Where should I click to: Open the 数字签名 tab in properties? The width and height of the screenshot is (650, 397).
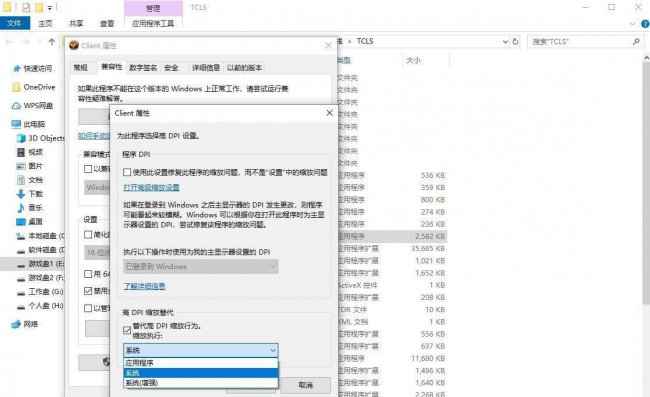click(143, 68)
